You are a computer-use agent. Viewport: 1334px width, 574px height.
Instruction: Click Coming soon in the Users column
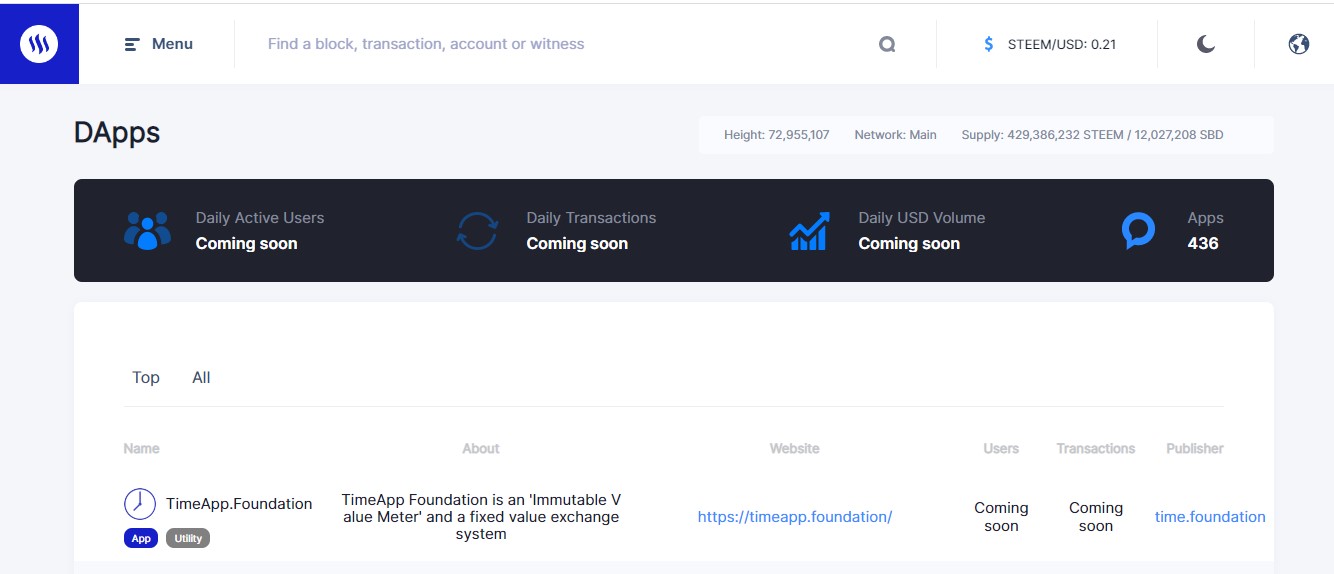pyautogui.click(x=1001, y=517)
